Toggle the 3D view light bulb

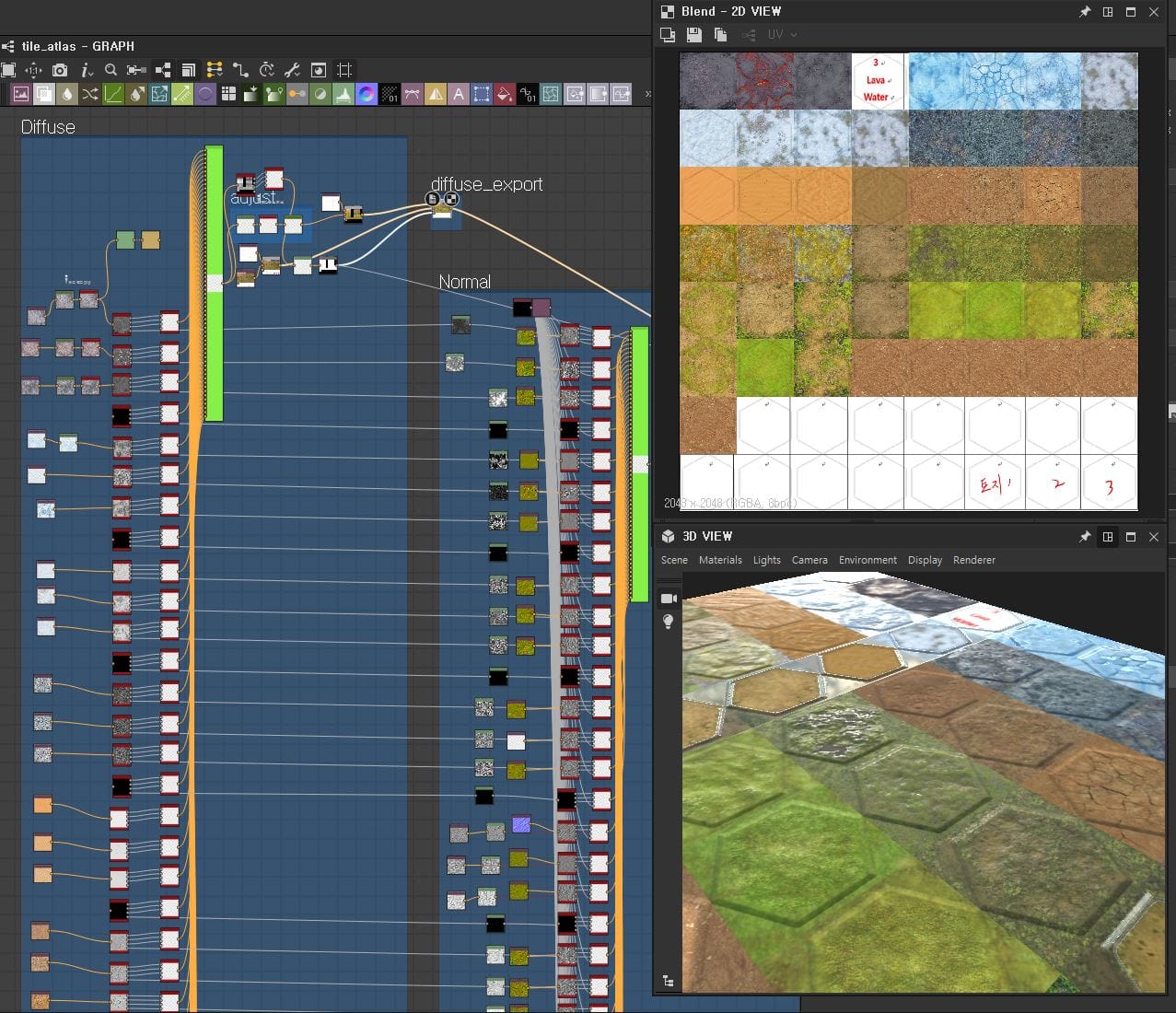(x=669, y=622)
